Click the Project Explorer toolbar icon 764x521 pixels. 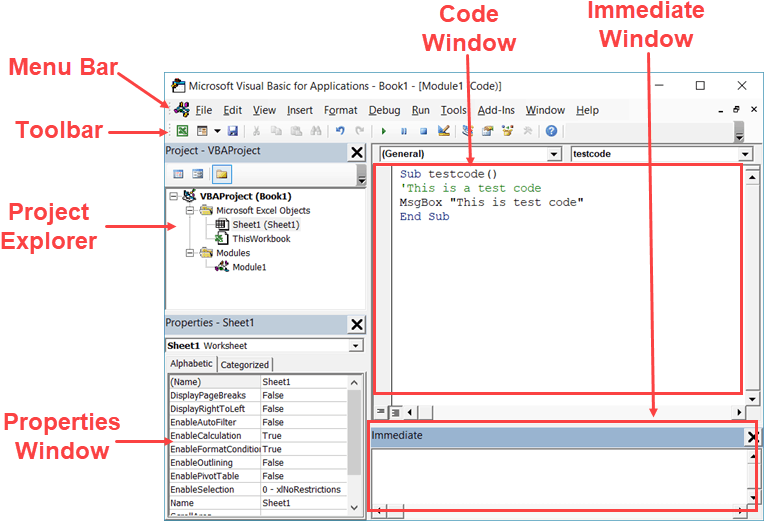click(468, 131)
